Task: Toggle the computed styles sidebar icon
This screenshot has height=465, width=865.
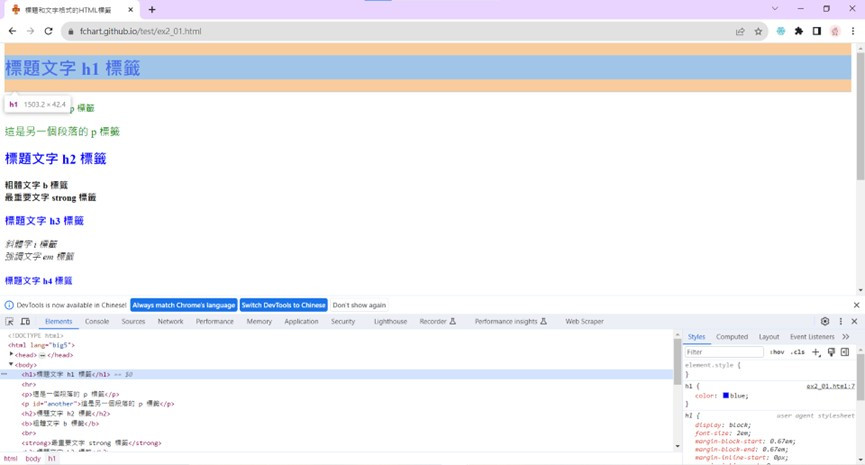Action: pyautogui.click(x=845, y=352)
